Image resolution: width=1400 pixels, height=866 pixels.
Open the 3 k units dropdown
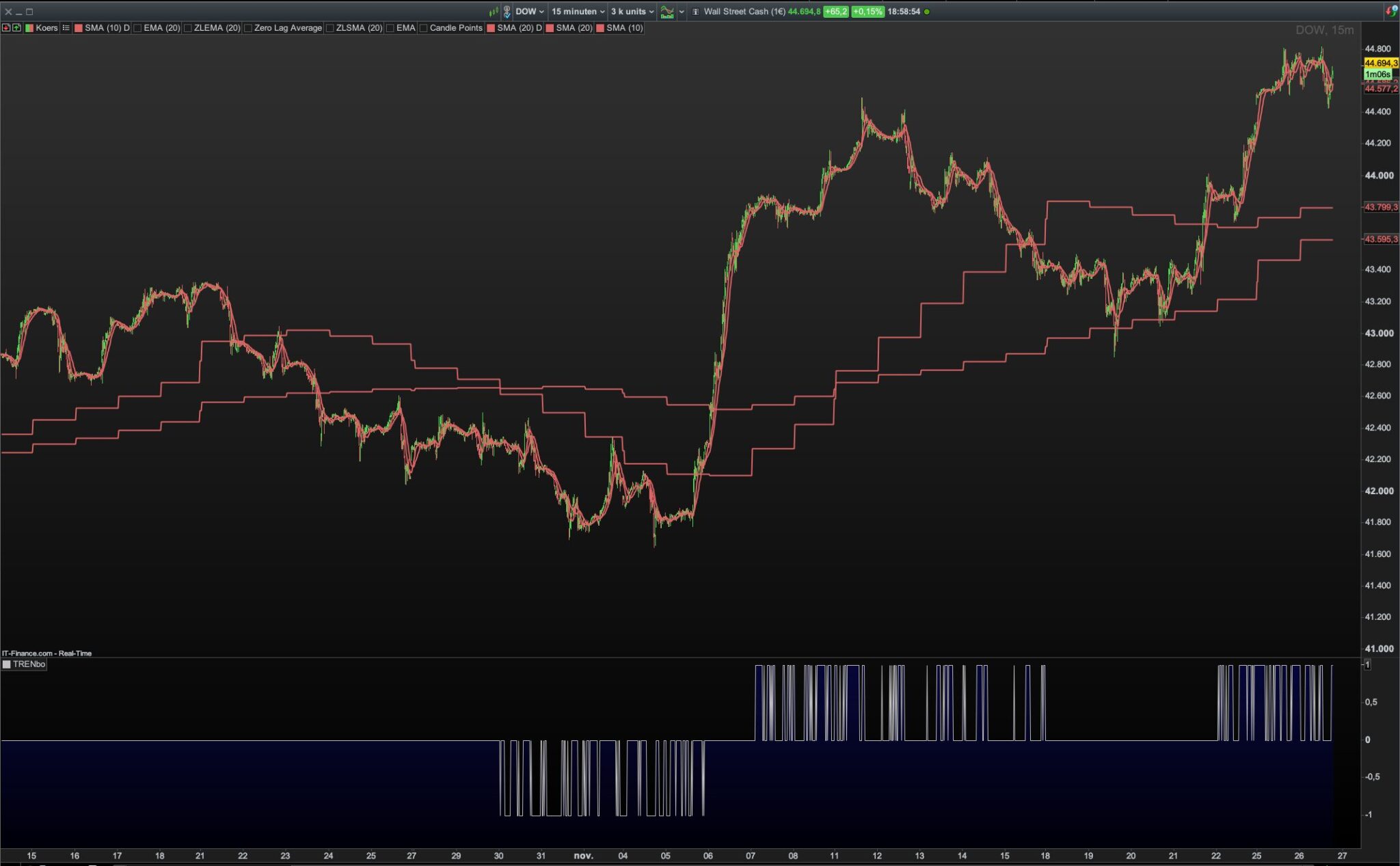632,12
